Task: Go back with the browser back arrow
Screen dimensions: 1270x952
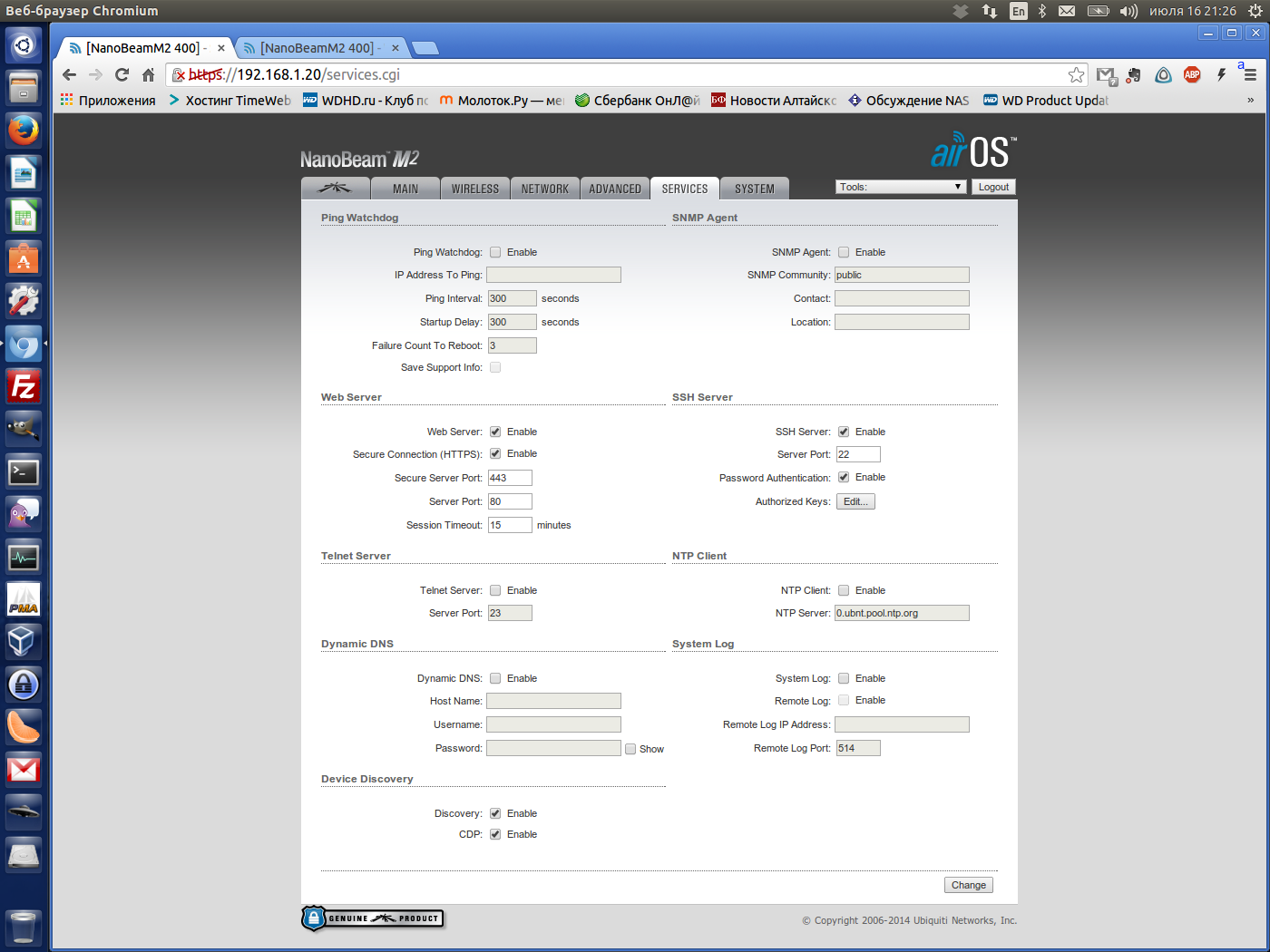Action: [x=70, y=74]
